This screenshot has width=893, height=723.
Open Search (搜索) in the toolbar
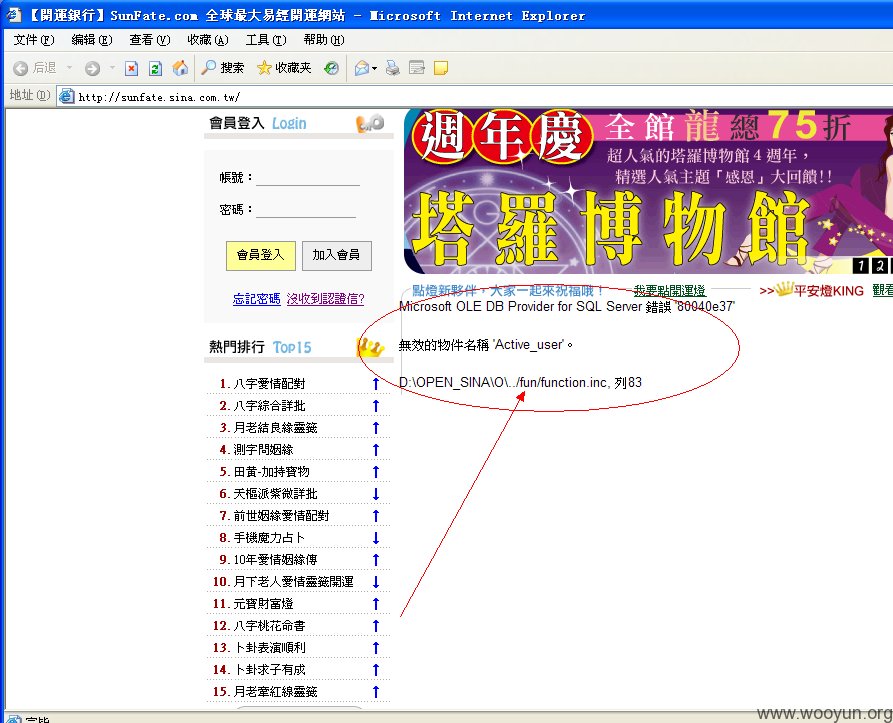(223, 68)
